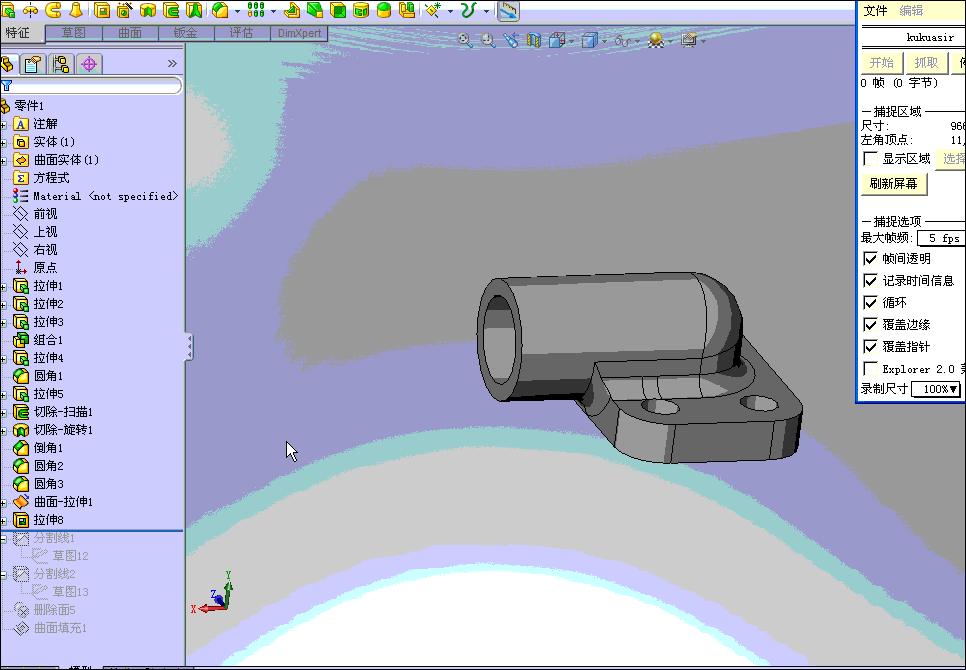Open the View Orientation dropdown arrow
This screenshot has width=966, height=670.
[572, 41]
